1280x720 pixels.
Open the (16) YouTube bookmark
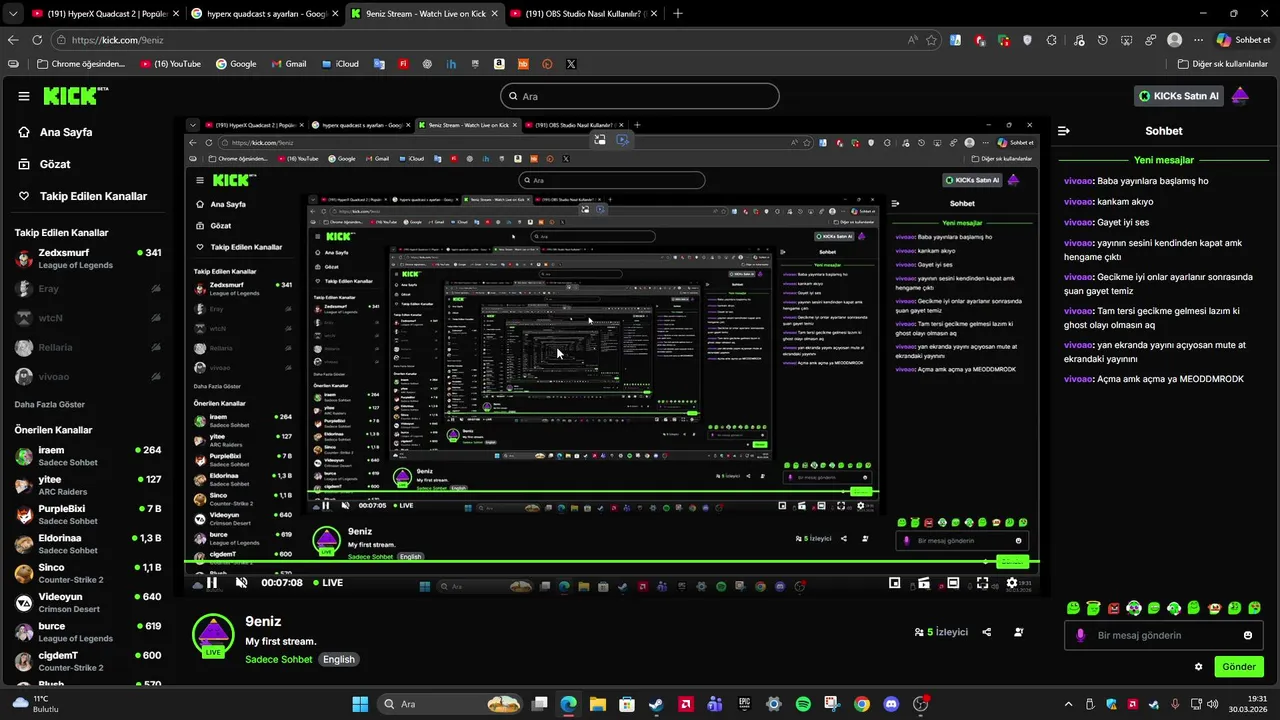click(x=171, y=64)
